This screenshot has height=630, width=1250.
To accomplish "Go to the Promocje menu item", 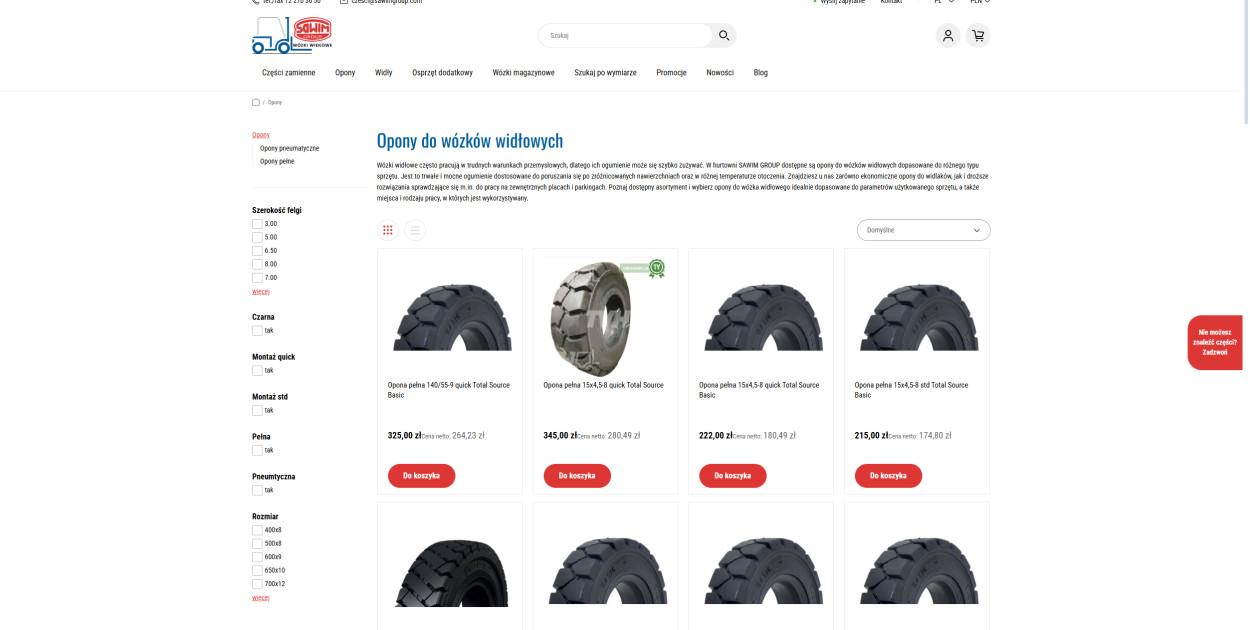I will 671,73.
